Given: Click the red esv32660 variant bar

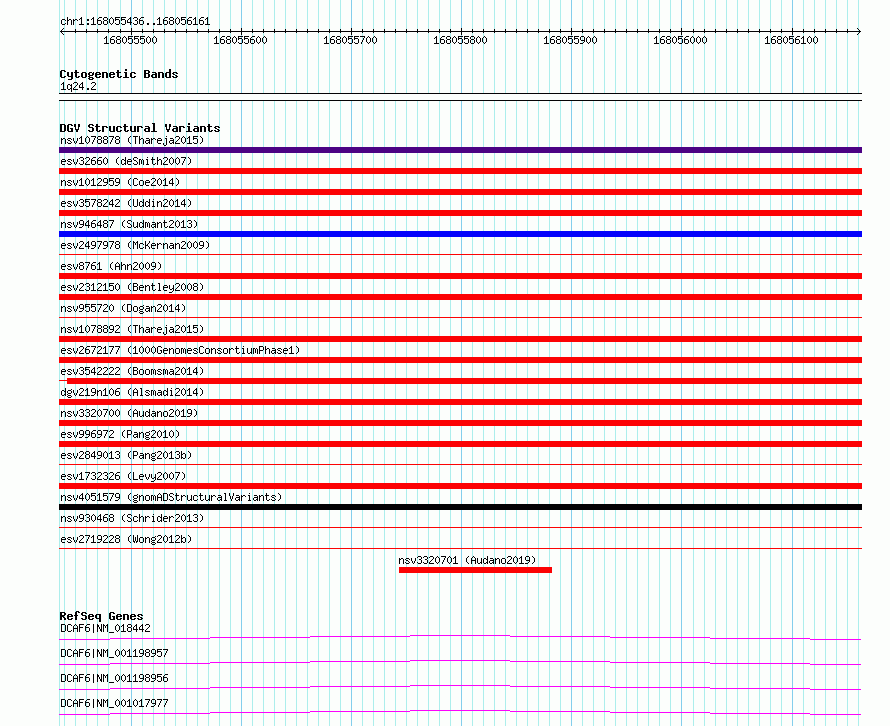Looking at the screenshot, I should coord(460,171).
